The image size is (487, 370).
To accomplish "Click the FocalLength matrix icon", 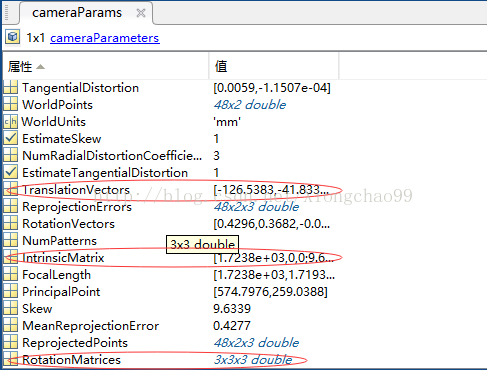I will click(10, 275).
